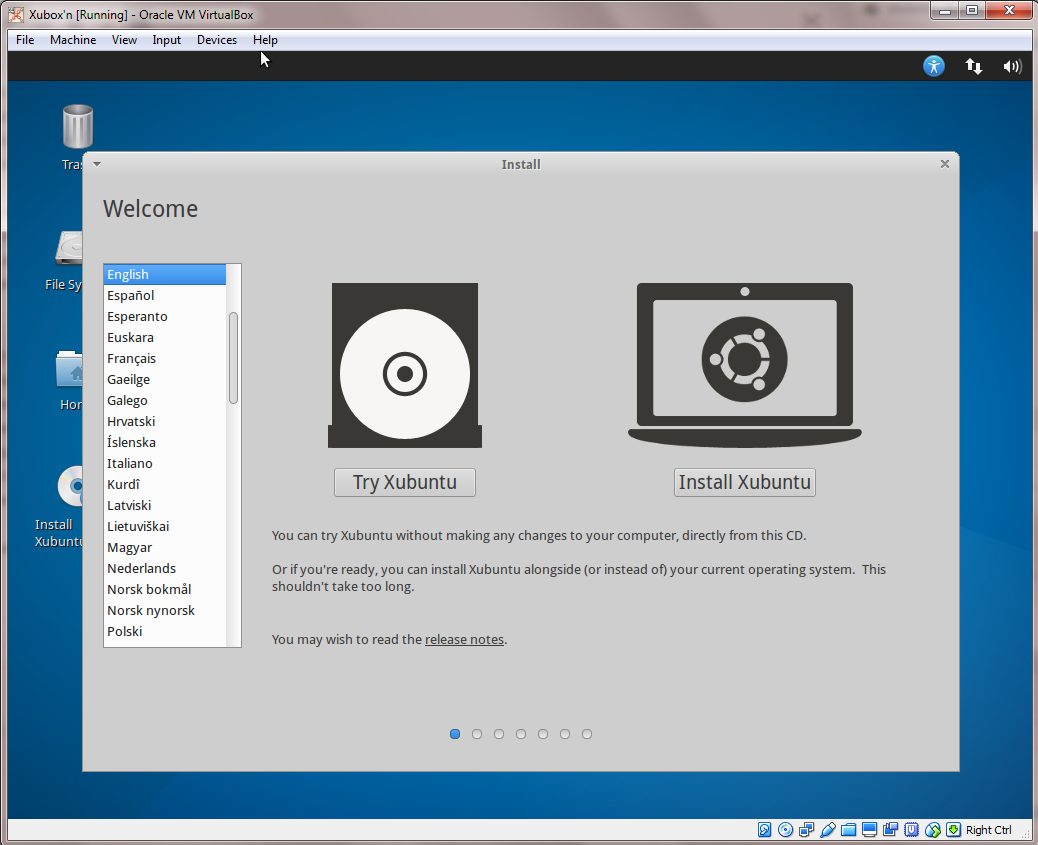The width and height of the screenshot is (1038, 845).
Task: Maximize the VirtualBox window
Action: click(972, 11)
